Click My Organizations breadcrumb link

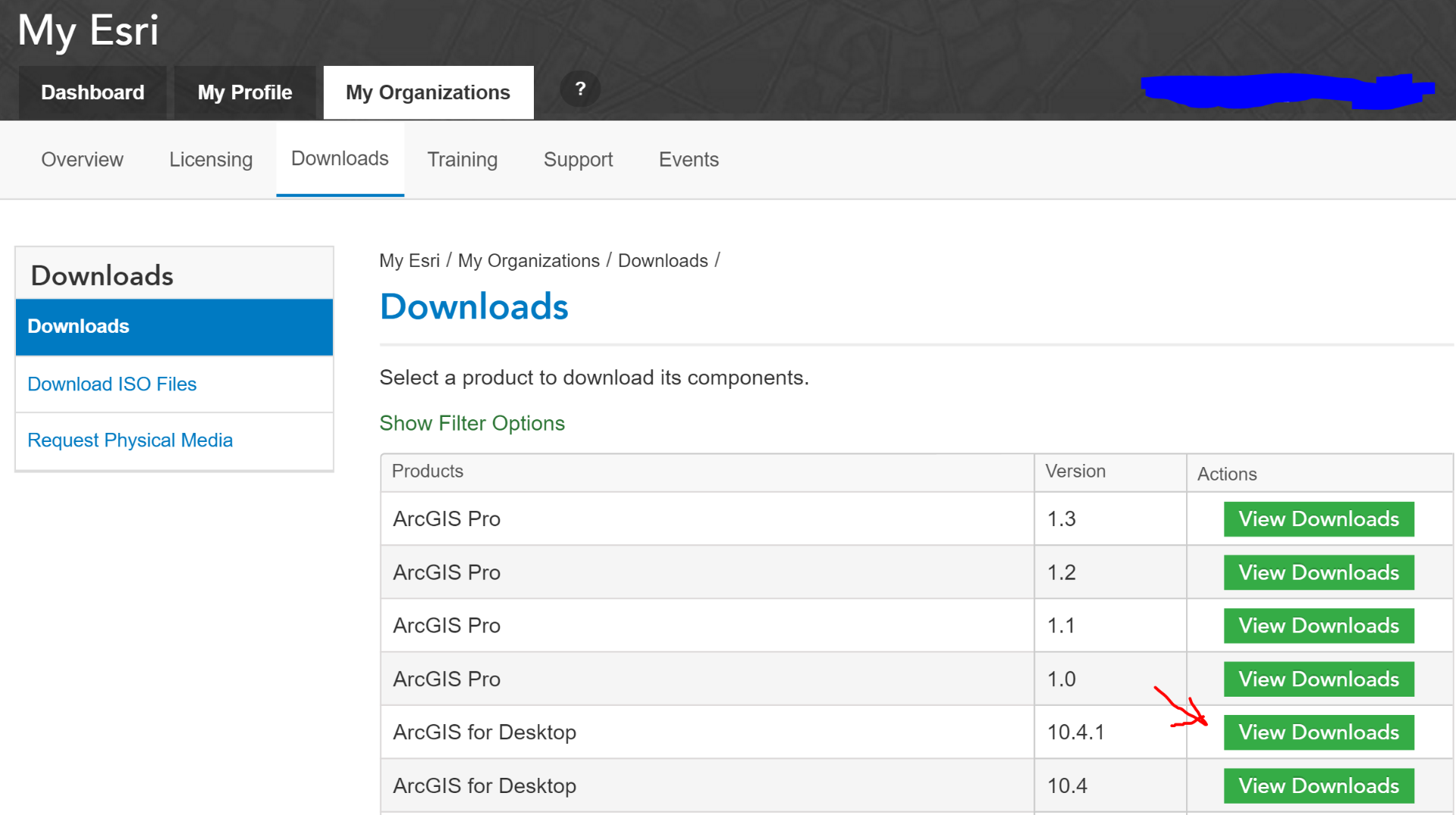click(x=529, y=261)
